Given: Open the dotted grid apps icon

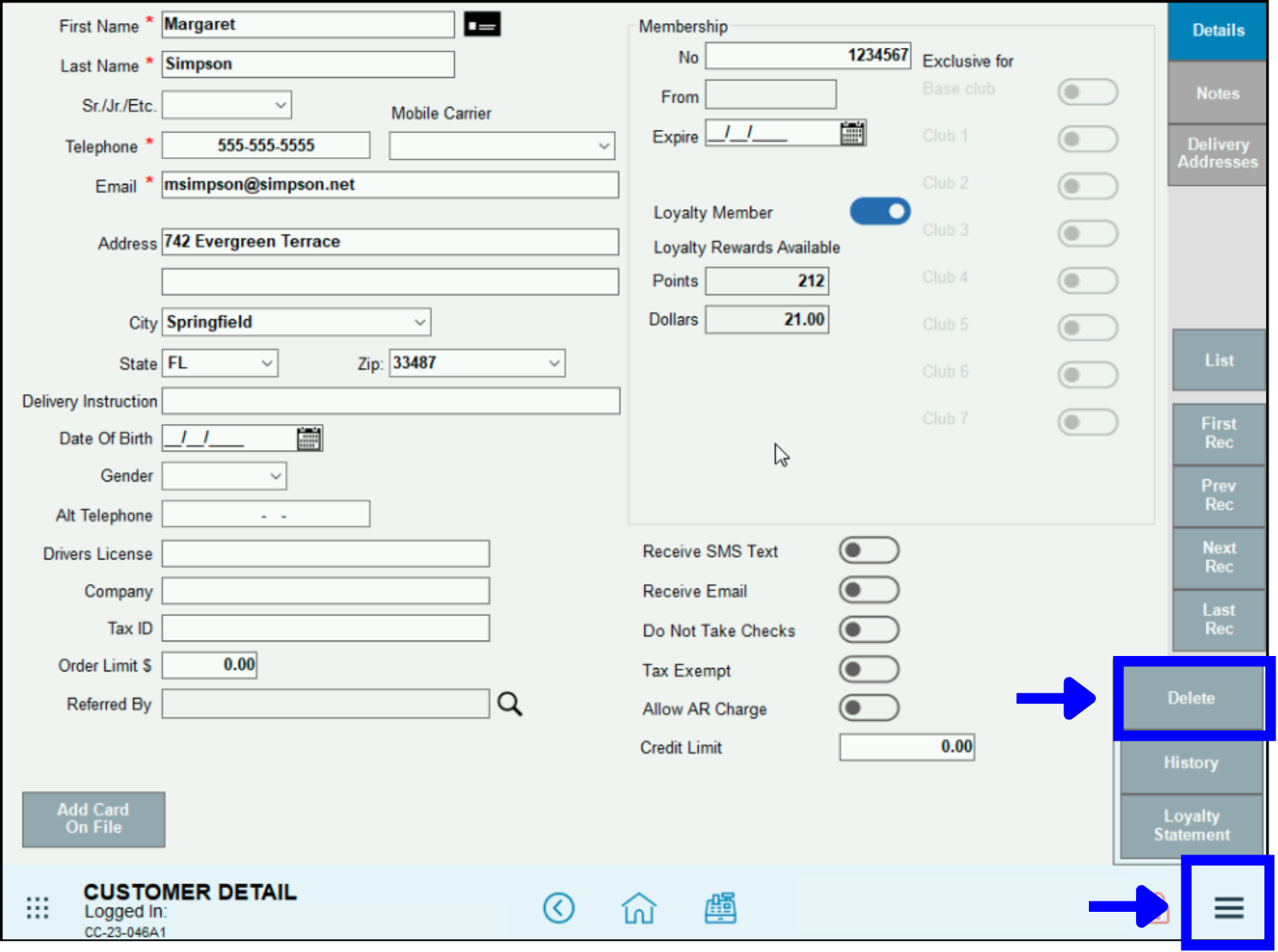Looking at the screenshot, I should (38, 908).
